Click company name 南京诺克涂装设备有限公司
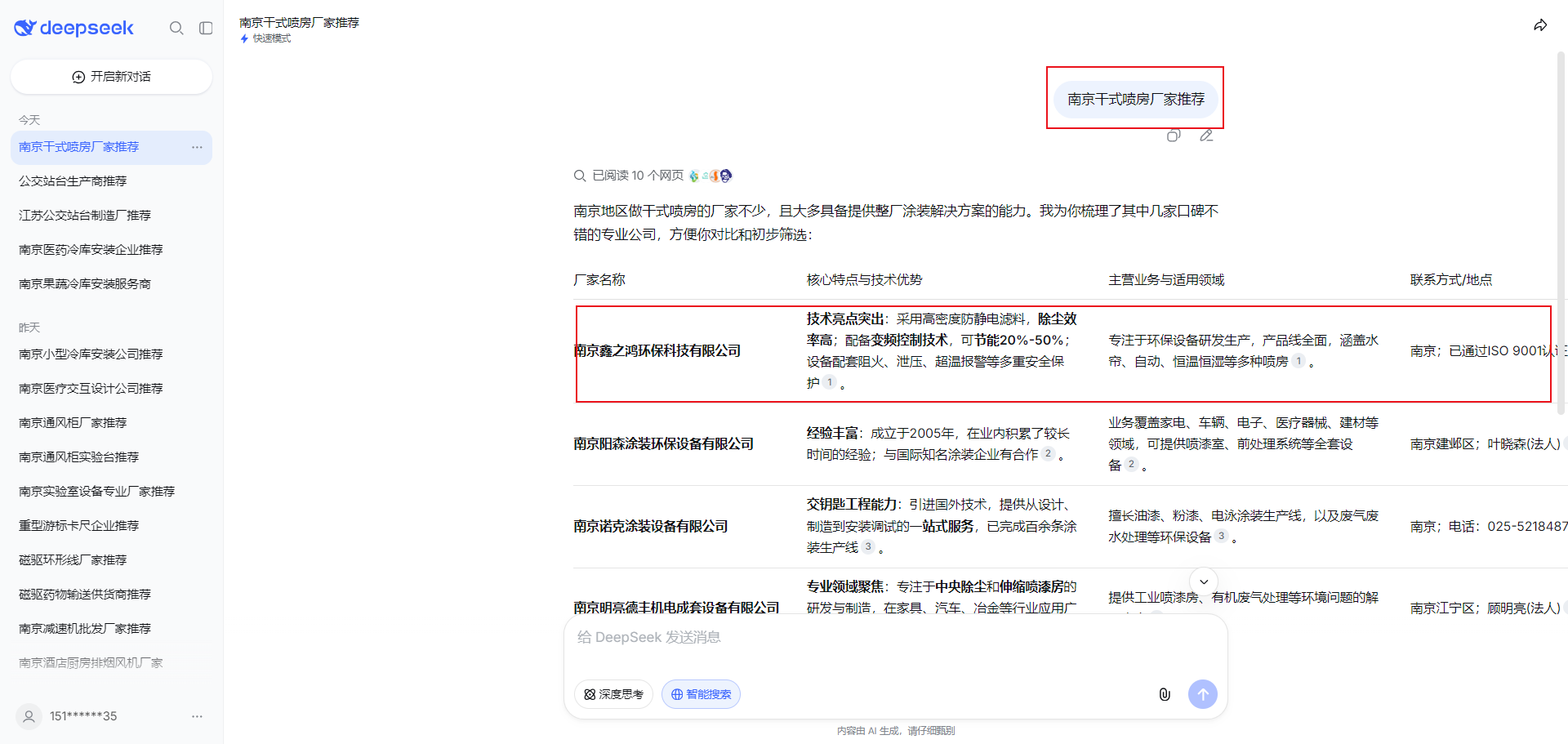The width and height of the screenshot is (1568, 744). click(x=651, y=527)
